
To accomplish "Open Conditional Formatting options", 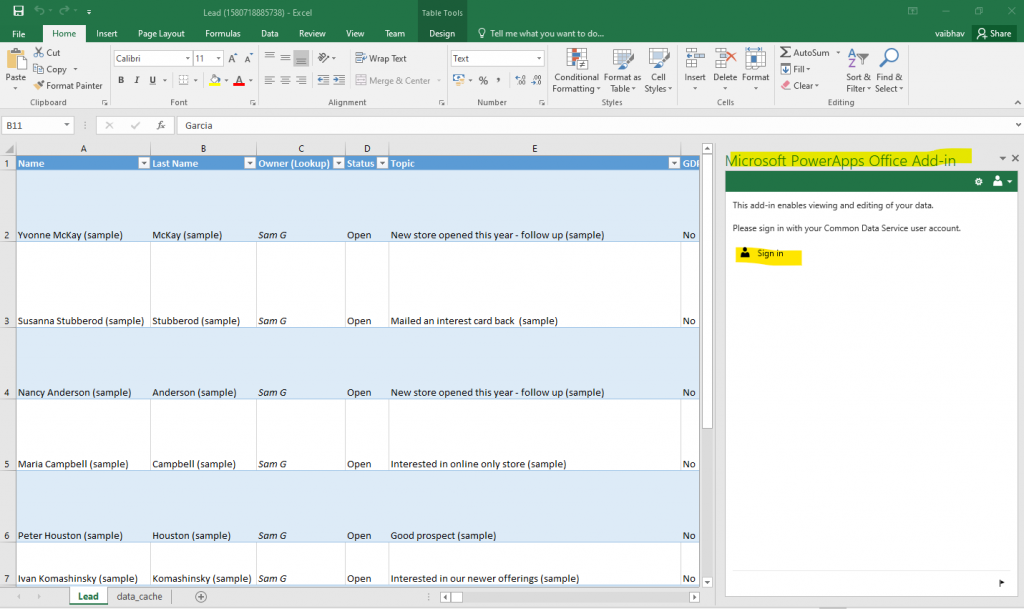I will pyautogui.click(x=575, y=70).
